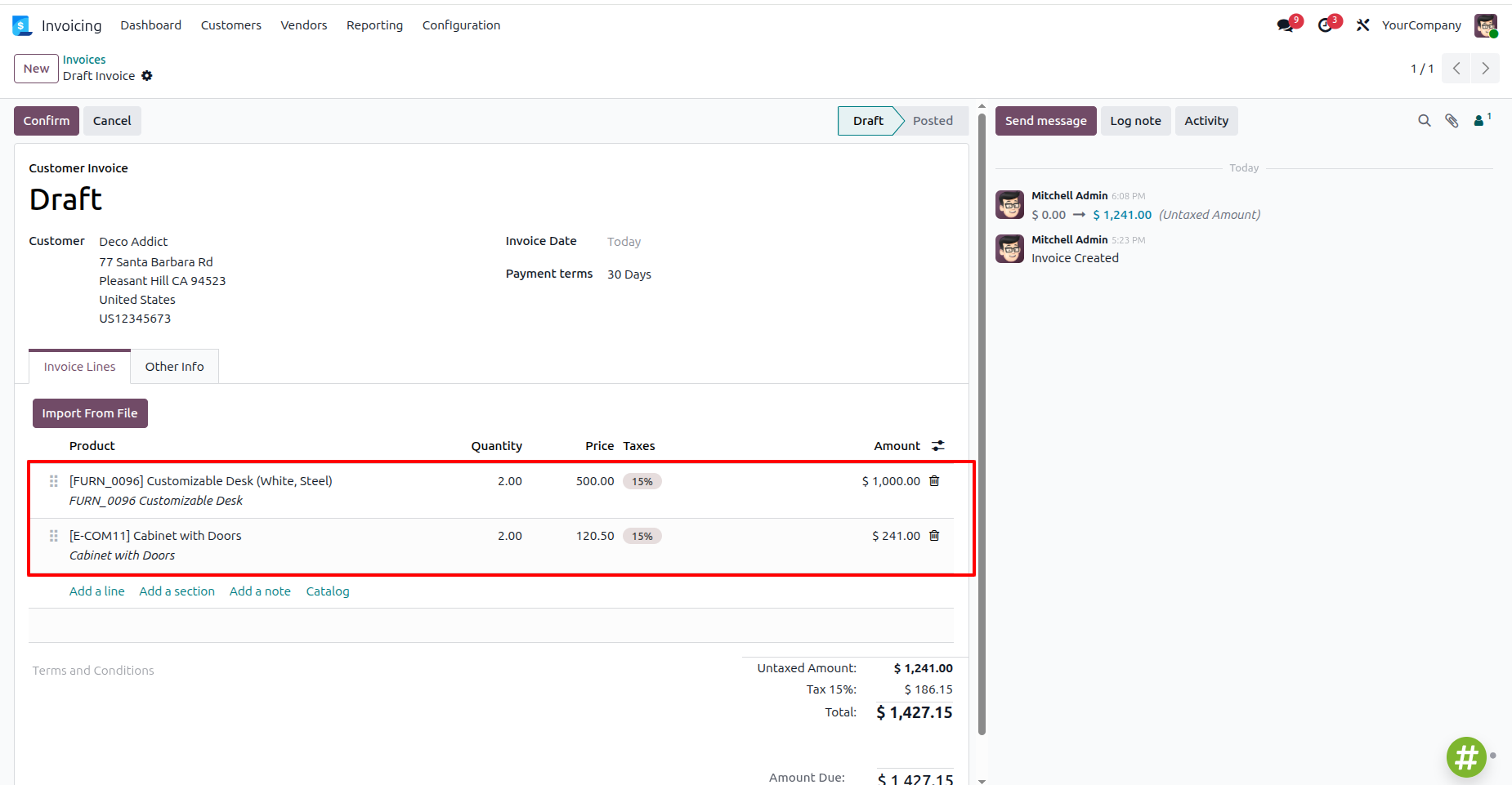Open the Deco Addict customer field
Image resolution: width=1512 pixels, height=785 pixels.
point(133,242)
